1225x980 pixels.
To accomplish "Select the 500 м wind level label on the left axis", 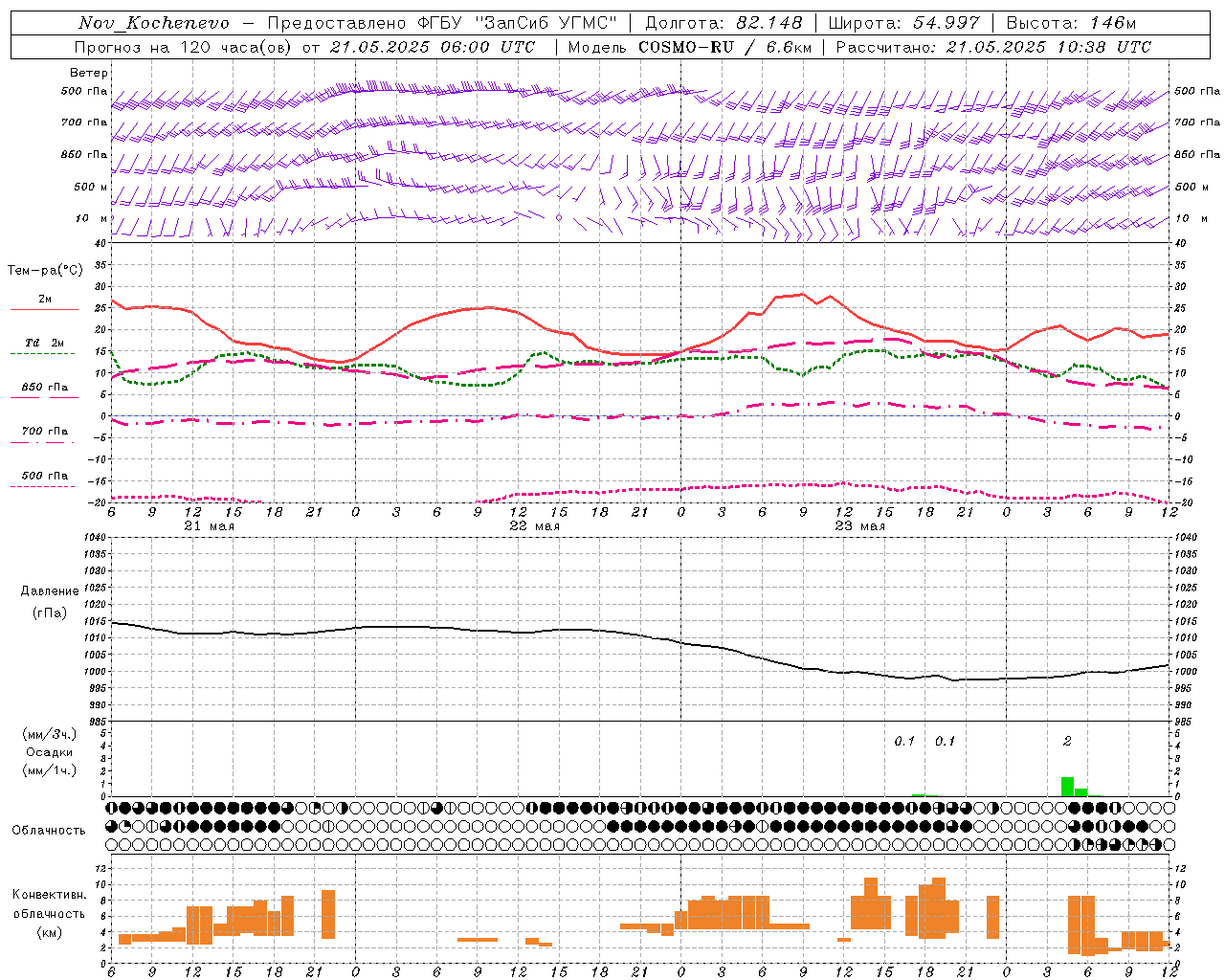I will click(91, 187).
